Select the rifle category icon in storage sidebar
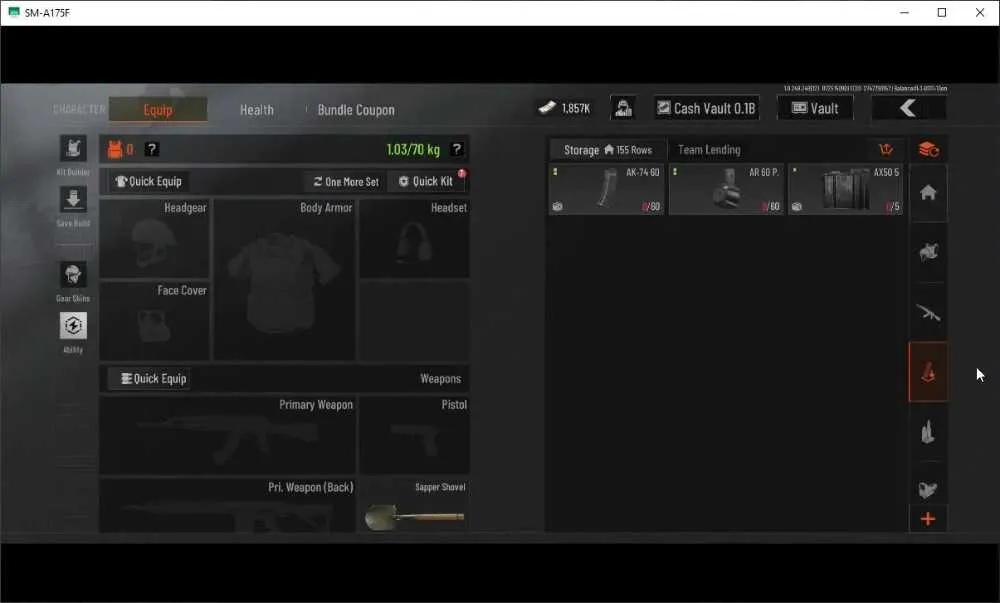The height and width of the screenshot is (603, 1000). (928, 312)
